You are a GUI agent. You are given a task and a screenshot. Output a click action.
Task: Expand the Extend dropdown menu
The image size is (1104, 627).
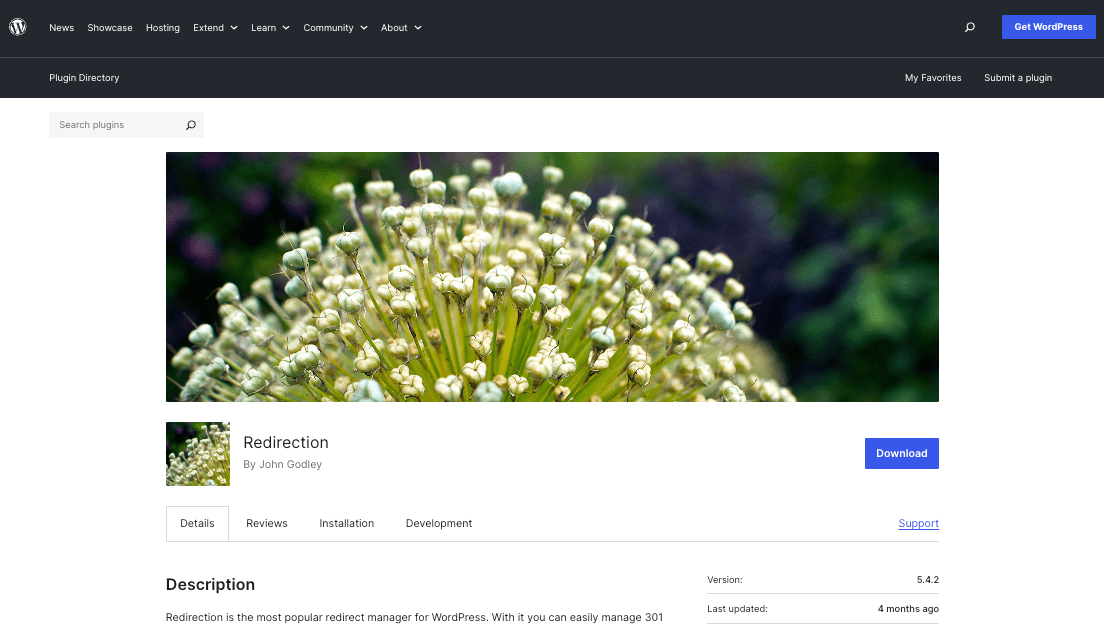215,28
